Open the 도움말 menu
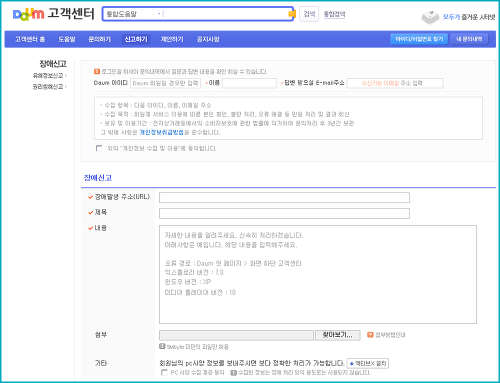The image size is (500, 383). [x=67, y=39]
